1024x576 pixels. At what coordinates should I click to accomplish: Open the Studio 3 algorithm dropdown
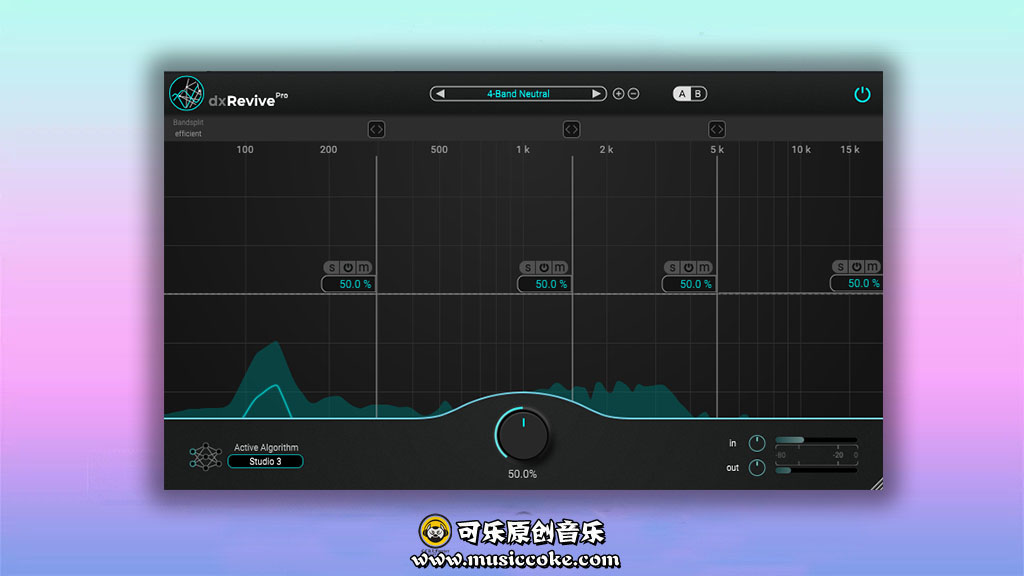click(x=265, y=462)
